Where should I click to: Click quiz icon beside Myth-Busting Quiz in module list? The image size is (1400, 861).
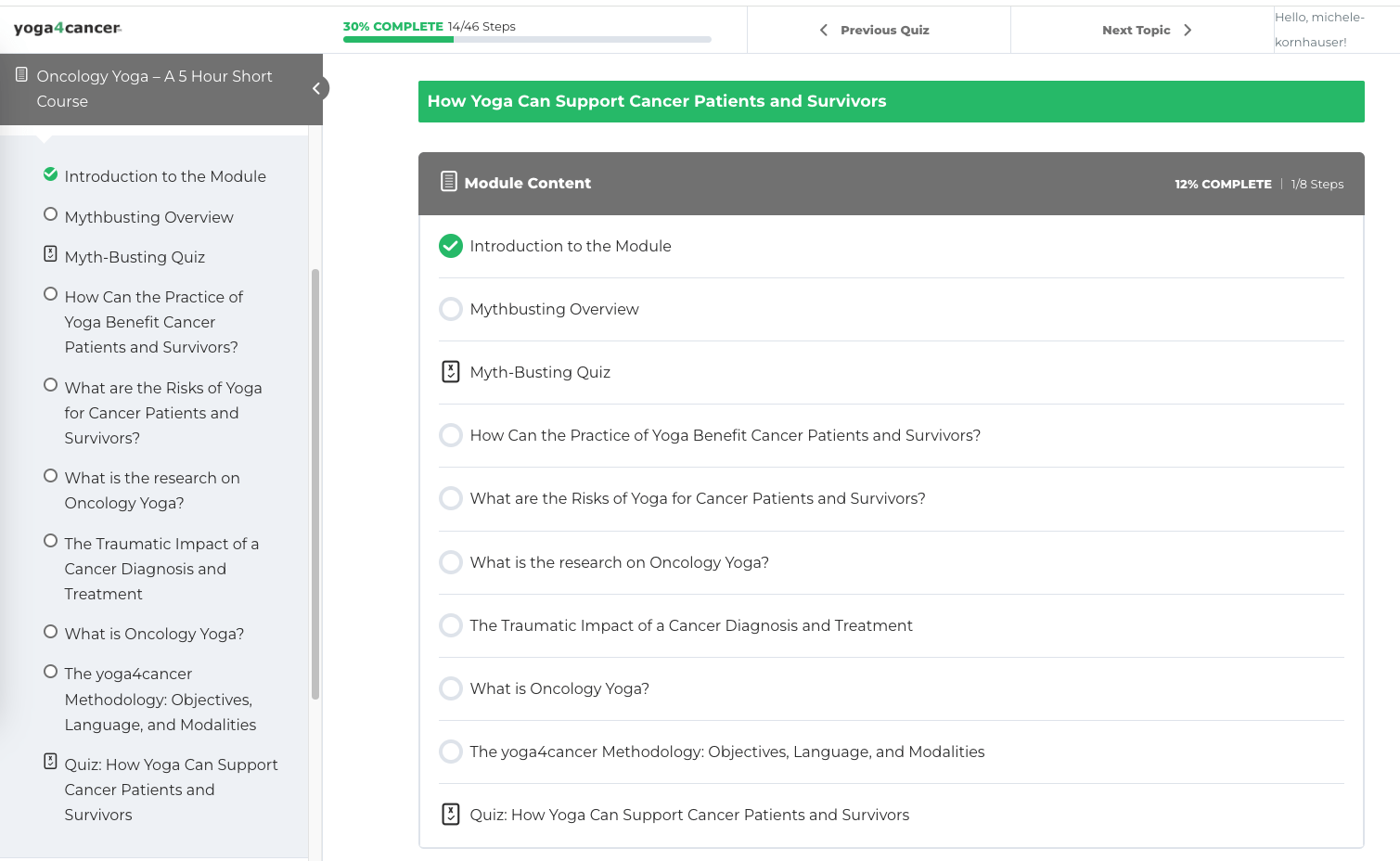pyautogui.click(x=450, y=372)
